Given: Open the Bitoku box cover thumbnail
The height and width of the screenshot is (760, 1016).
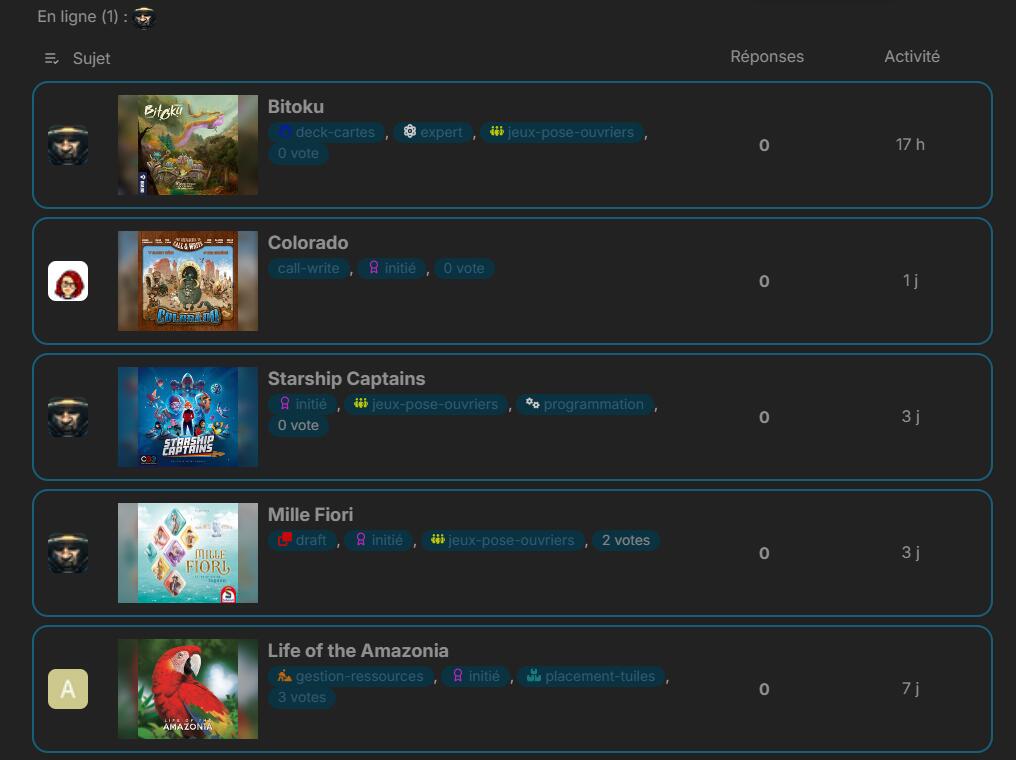Looking at the screenshot, I should tap(188, 145).
